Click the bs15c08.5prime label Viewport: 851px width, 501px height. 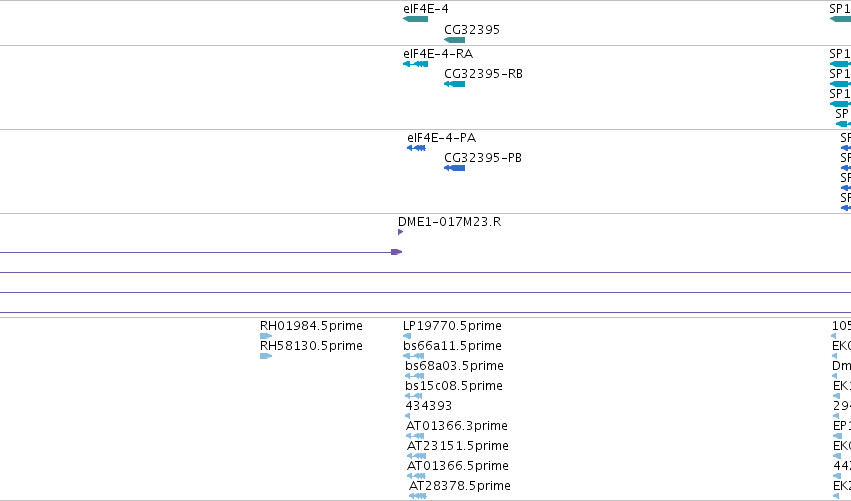click(454, 386)
